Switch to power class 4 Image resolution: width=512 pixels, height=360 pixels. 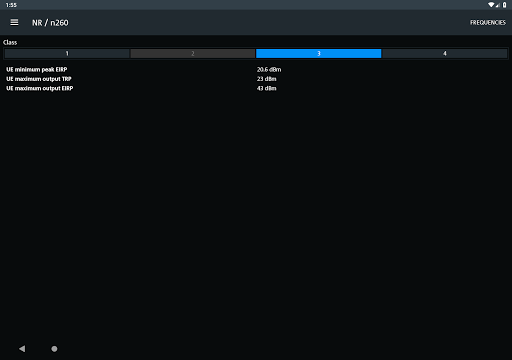(445, 53)
